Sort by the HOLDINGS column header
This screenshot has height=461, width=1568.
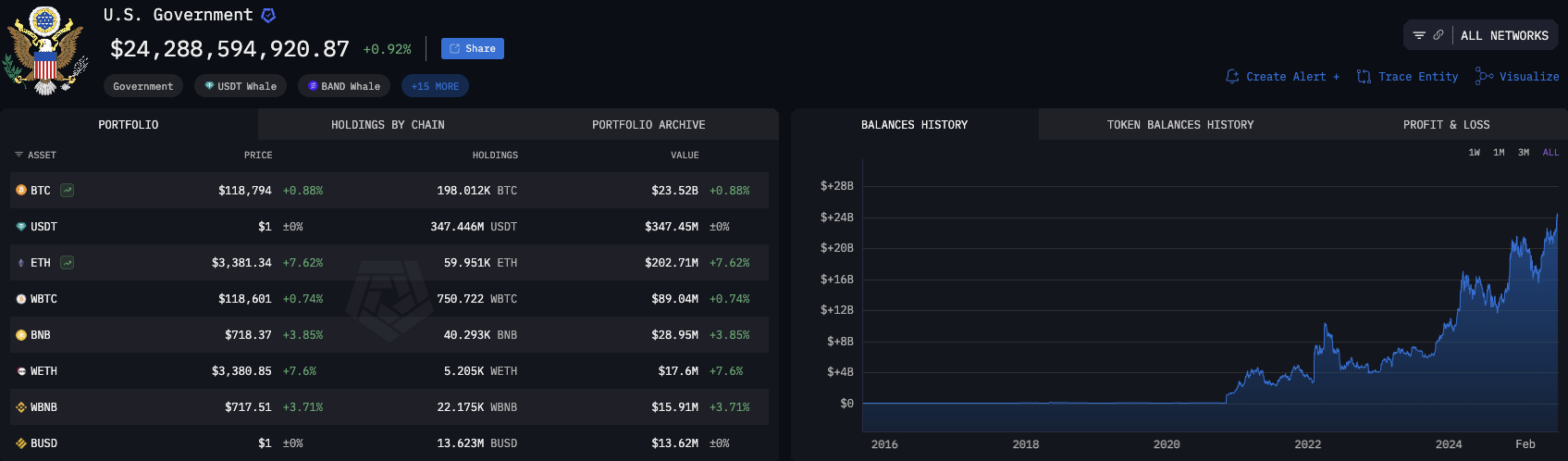[x=495, y=155]
